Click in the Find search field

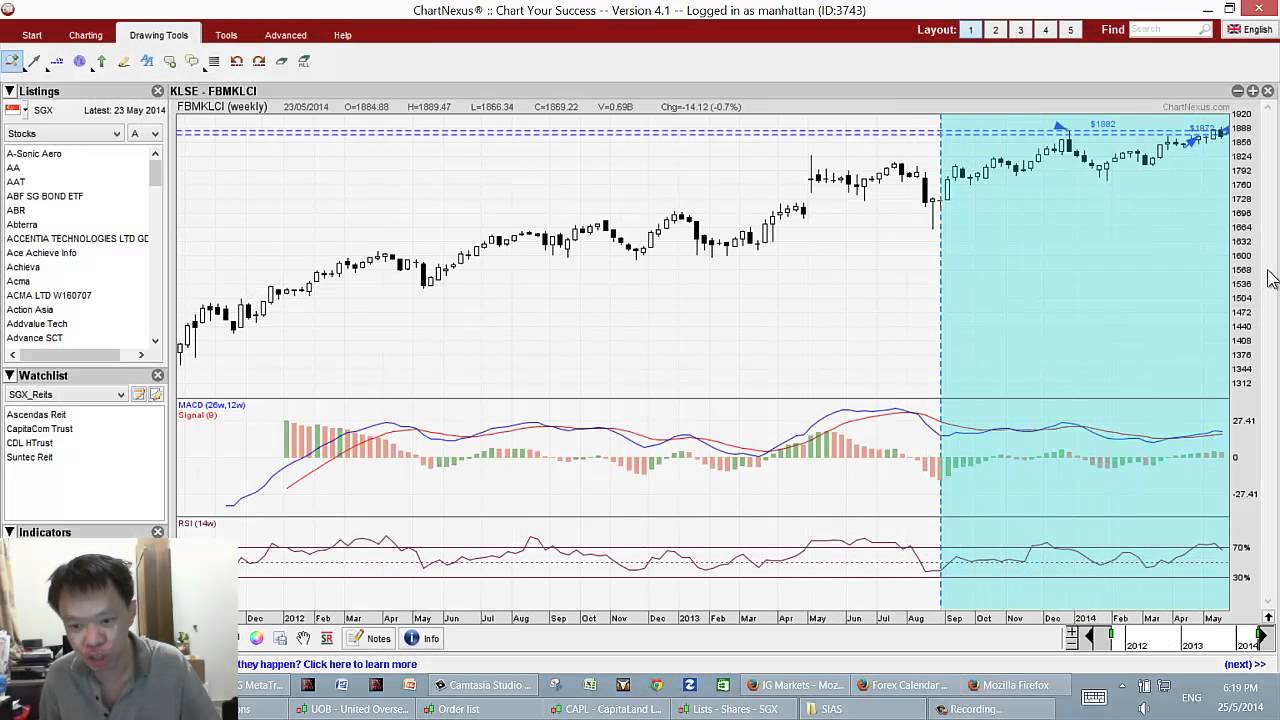point(1170,30)
